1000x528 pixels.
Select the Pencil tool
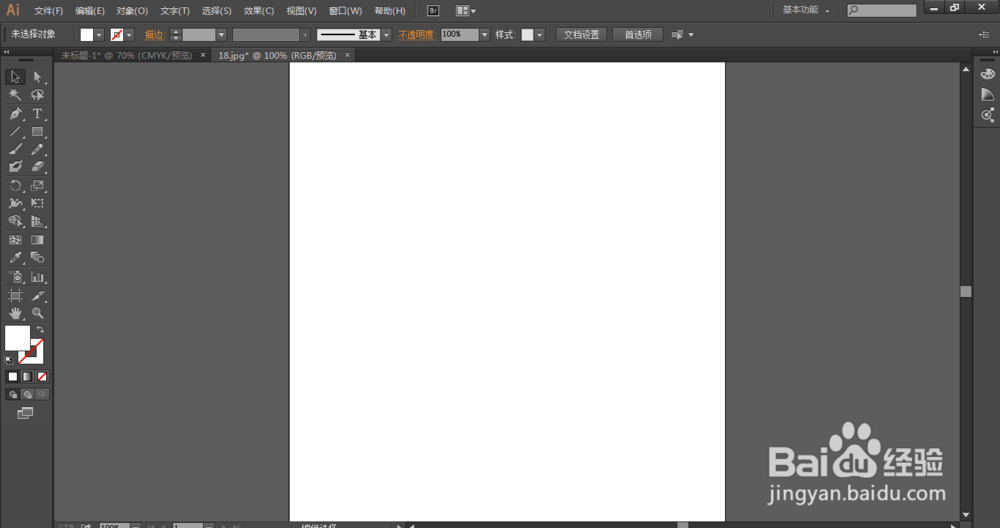(x=38, y=149)
